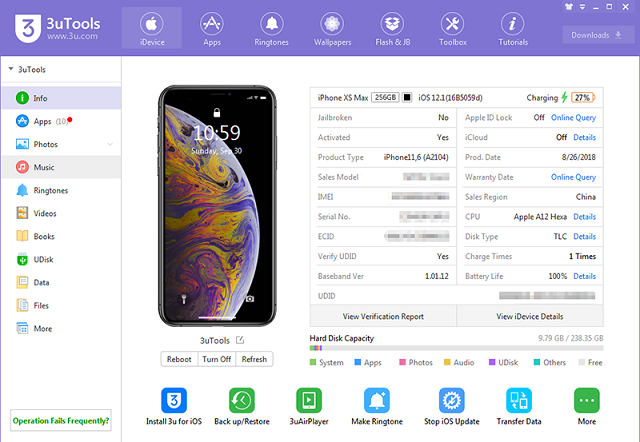Click the Back up/Restore icon

tap(242, 401)
